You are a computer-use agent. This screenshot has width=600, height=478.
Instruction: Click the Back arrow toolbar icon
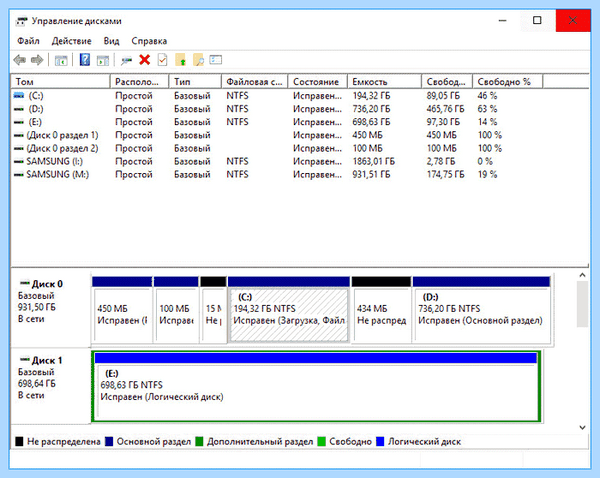[20, 60]
